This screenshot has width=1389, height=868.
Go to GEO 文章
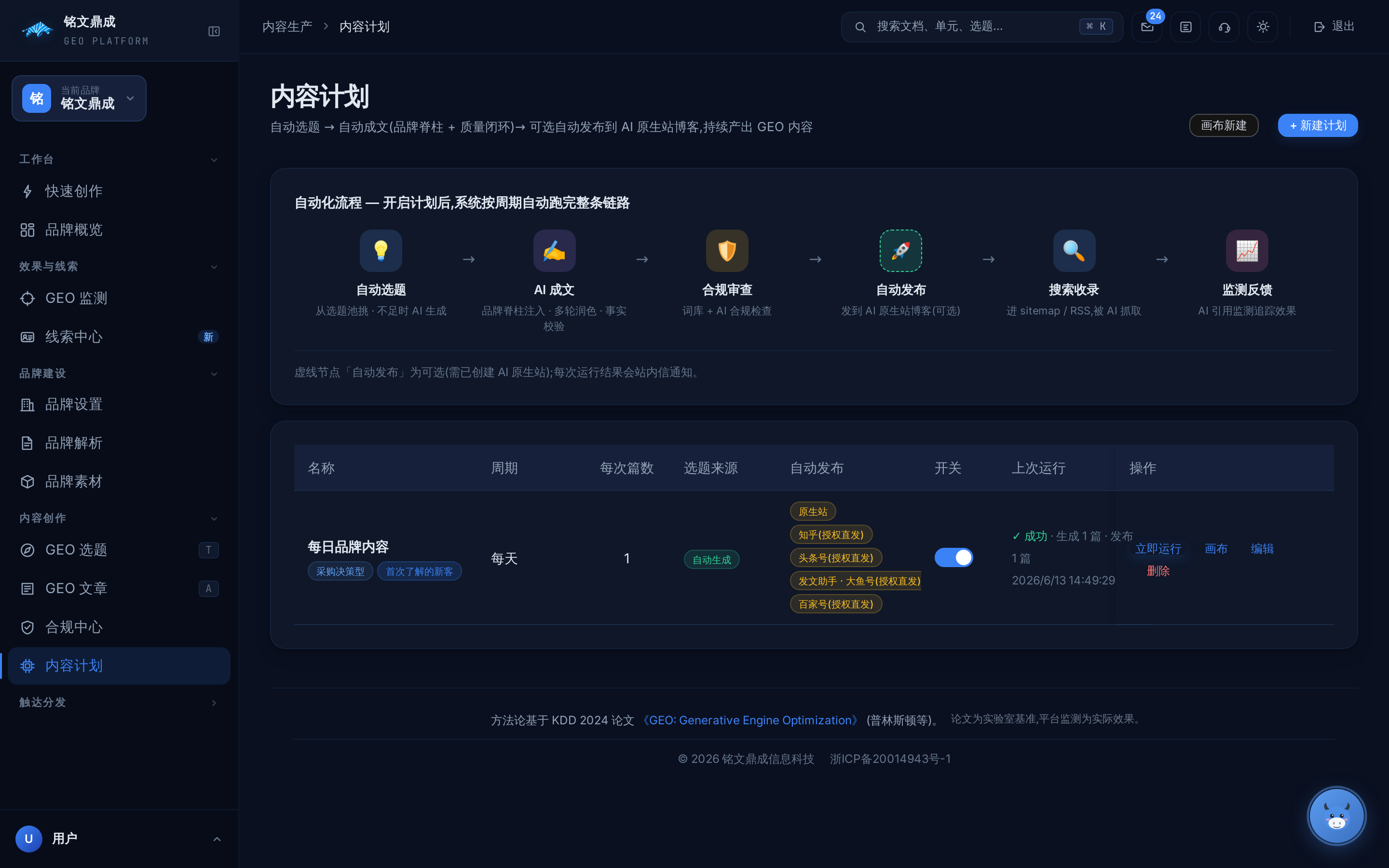pos(119,588)
